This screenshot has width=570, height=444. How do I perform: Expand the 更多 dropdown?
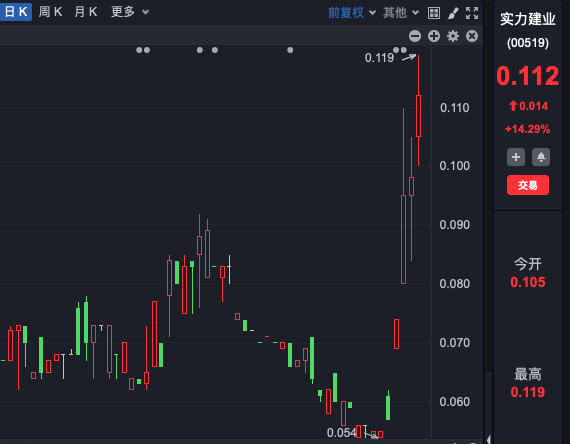pos(130,12)
